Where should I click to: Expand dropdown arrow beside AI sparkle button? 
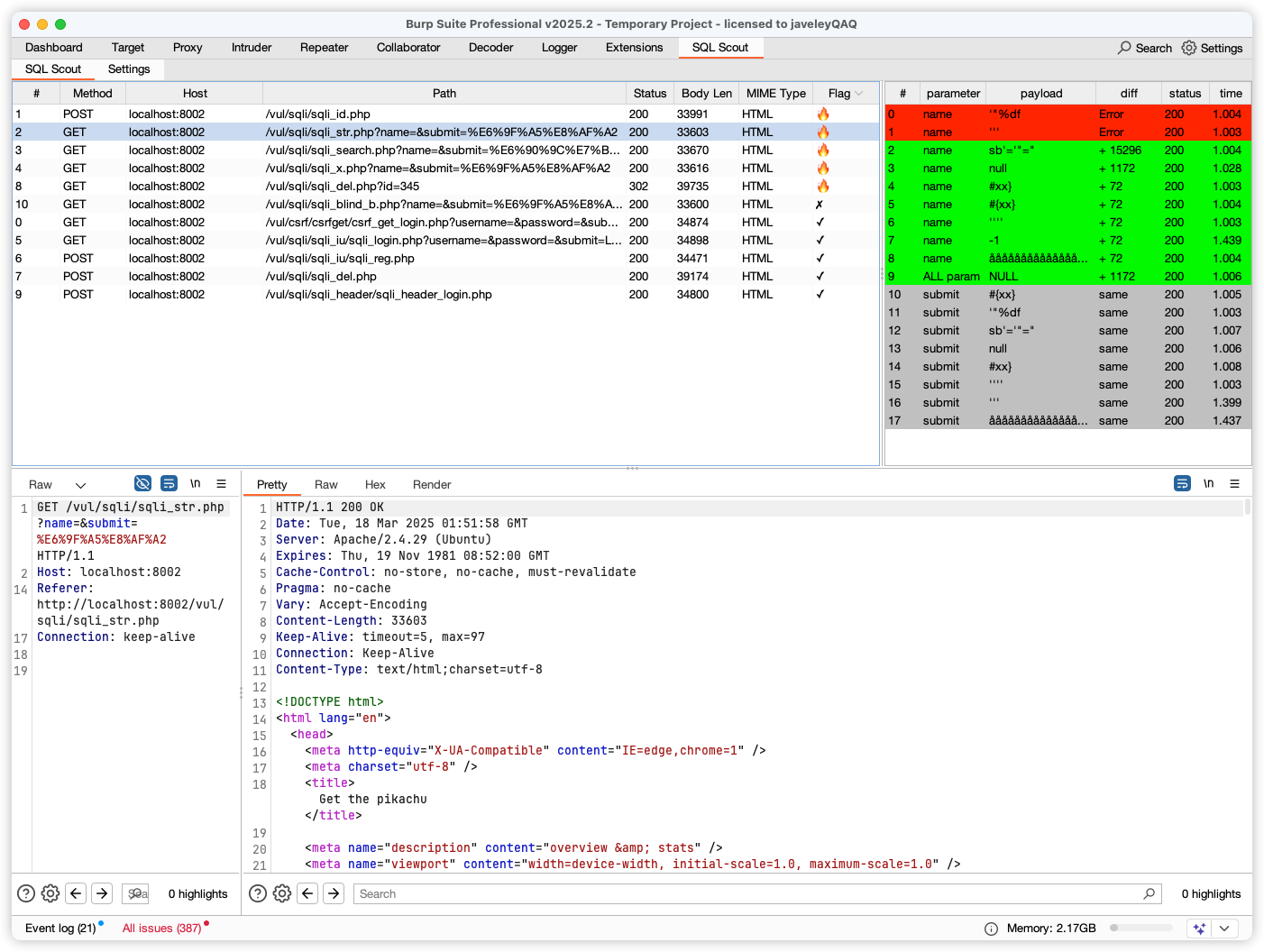1223,929
